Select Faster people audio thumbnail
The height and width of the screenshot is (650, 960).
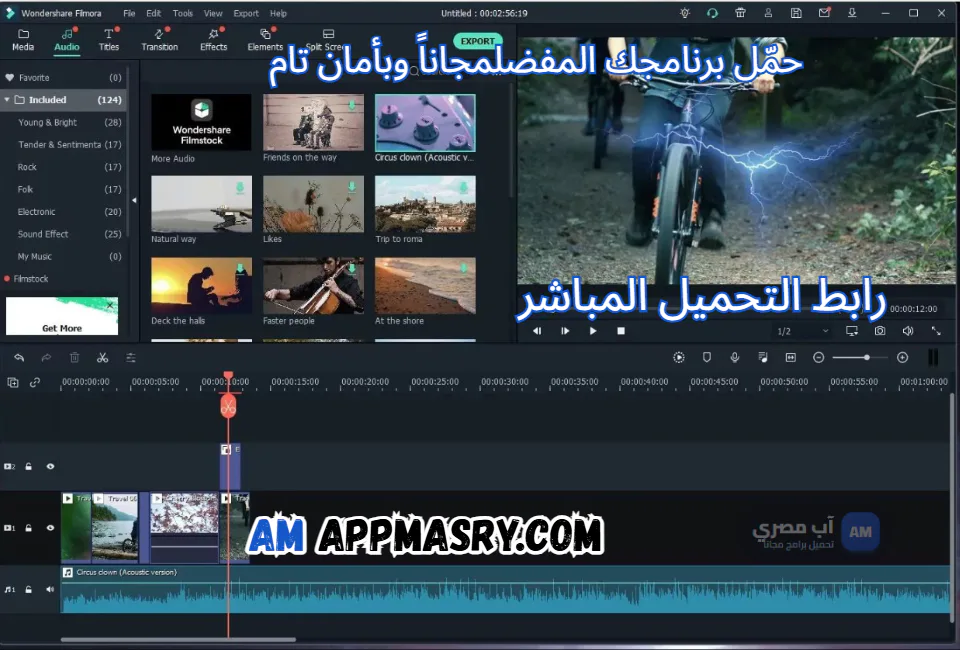click(313, 285)
